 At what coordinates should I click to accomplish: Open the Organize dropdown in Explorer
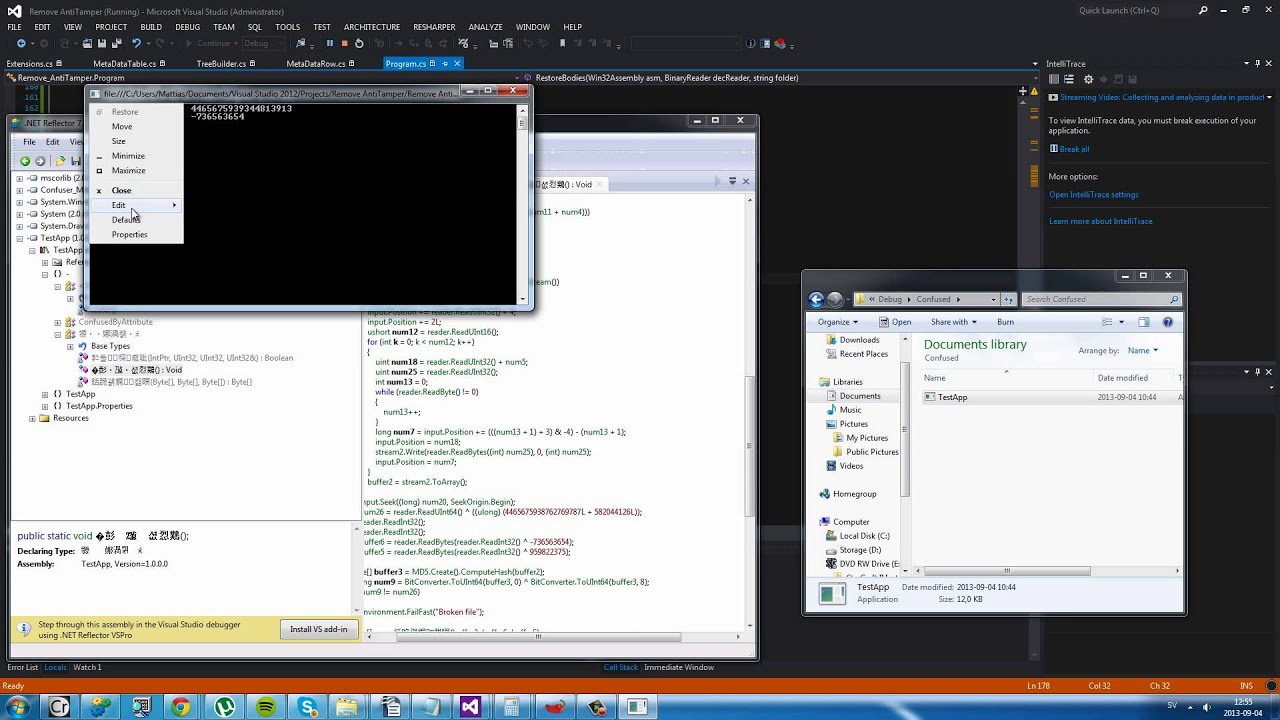click(x=838, y=322)
